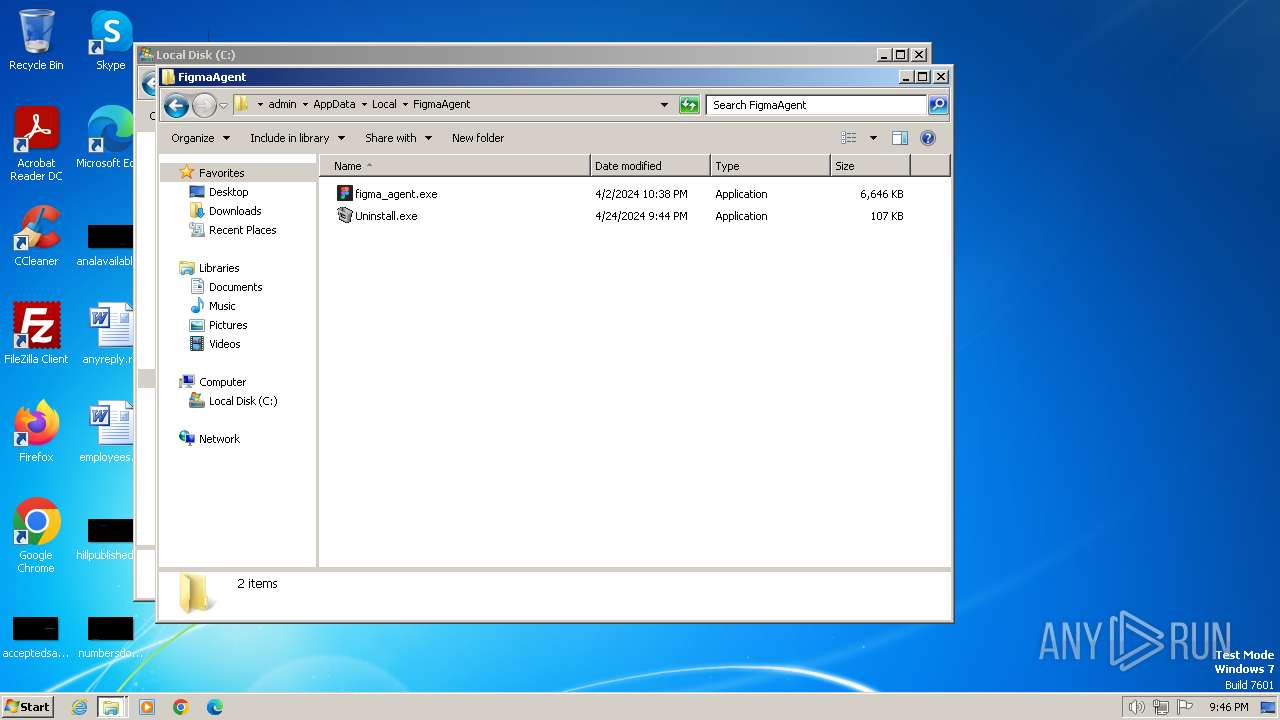Viewport: 1280px width, 720px height.
Task: Open Chrome from the taskbar
Action: pyautogui.click(x=181, y=707)
